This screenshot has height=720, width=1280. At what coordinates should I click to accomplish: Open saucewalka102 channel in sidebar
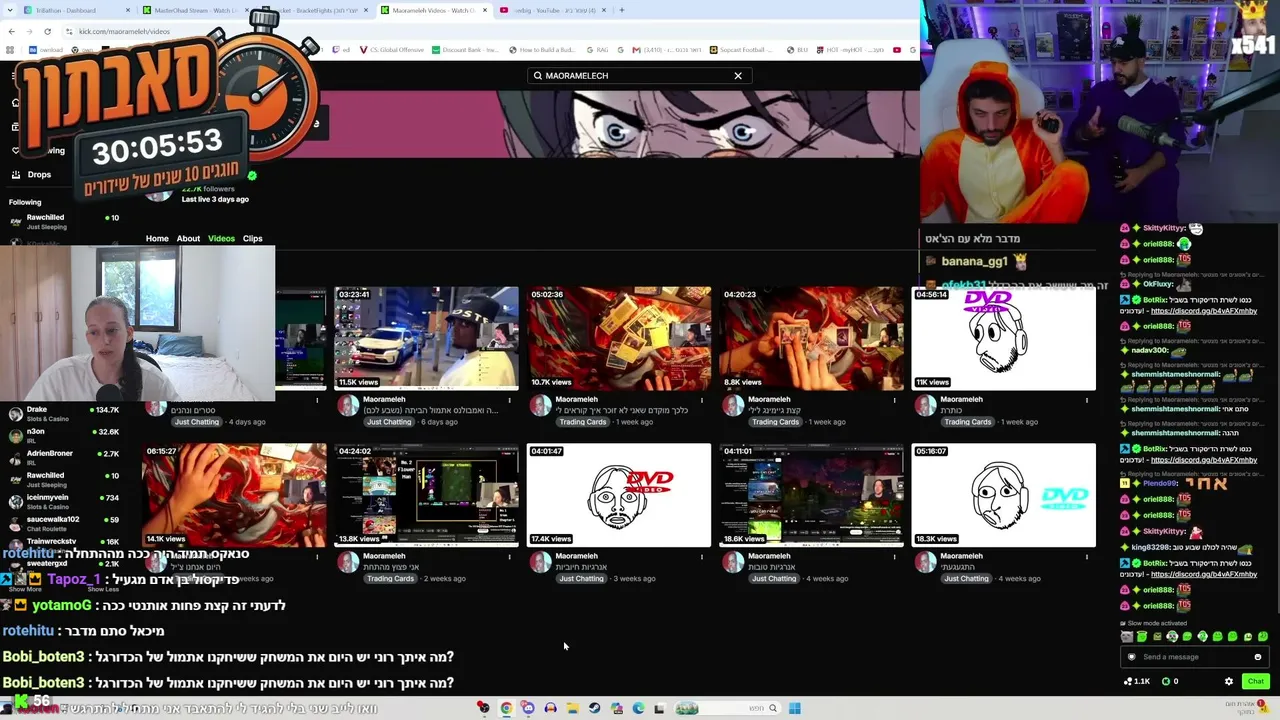pyautogui.click(x=64, y=523)
